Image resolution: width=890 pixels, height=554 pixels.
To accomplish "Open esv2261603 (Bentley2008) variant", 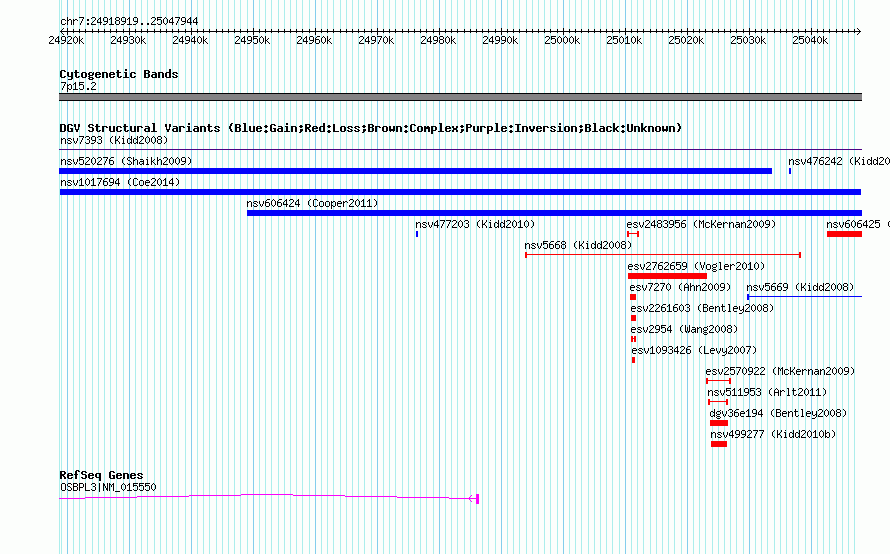I will pyautogui.click(x=702, y=308).
